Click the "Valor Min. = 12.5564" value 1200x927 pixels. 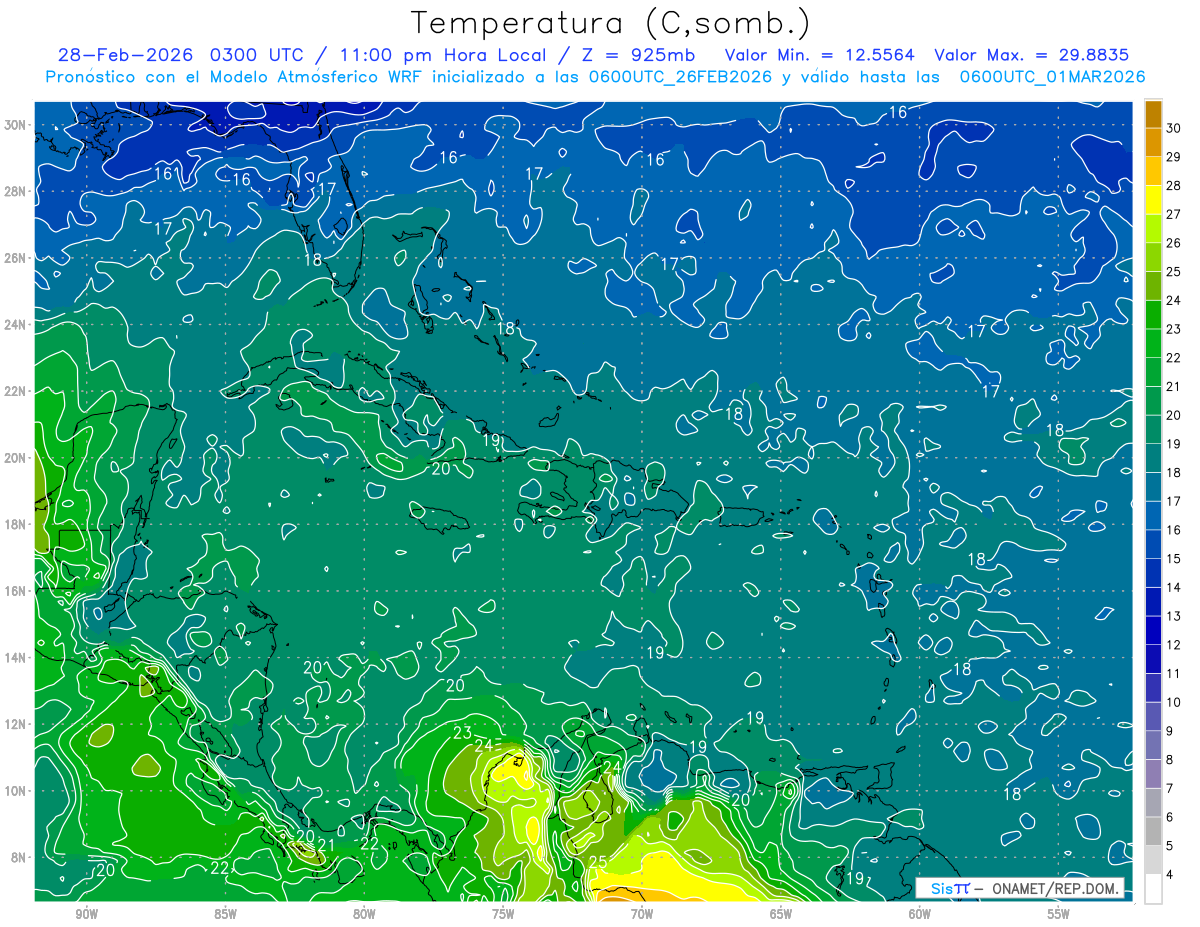(x=821, y=55)
